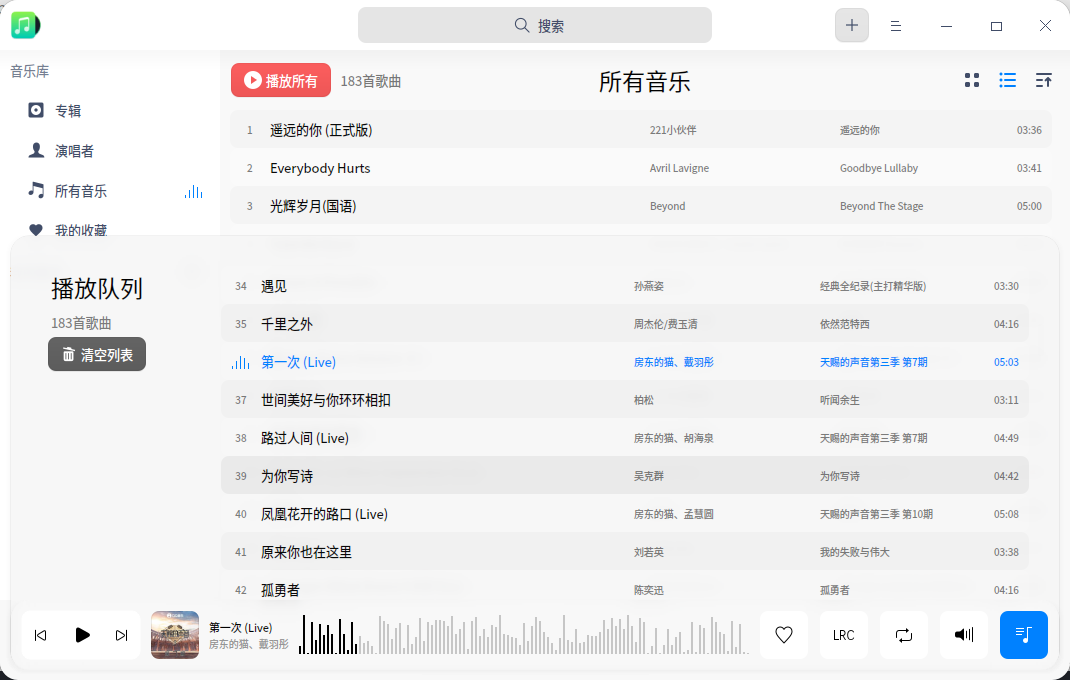
Task: Switch to icon grid view
Action: click(972, 81)
